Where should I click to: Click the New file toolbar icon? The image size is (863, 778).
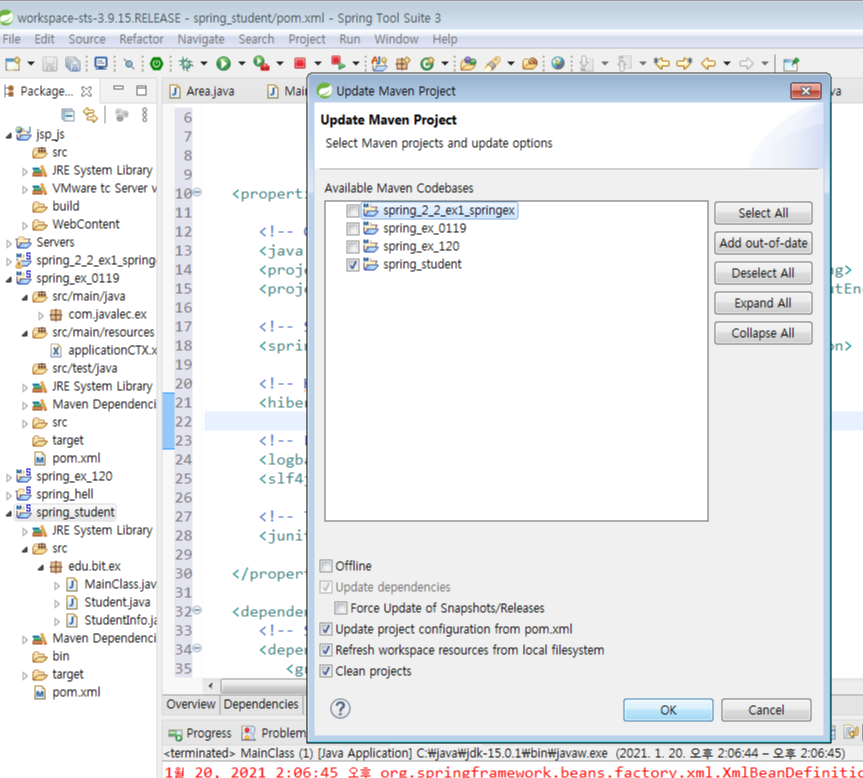(13, 64)
